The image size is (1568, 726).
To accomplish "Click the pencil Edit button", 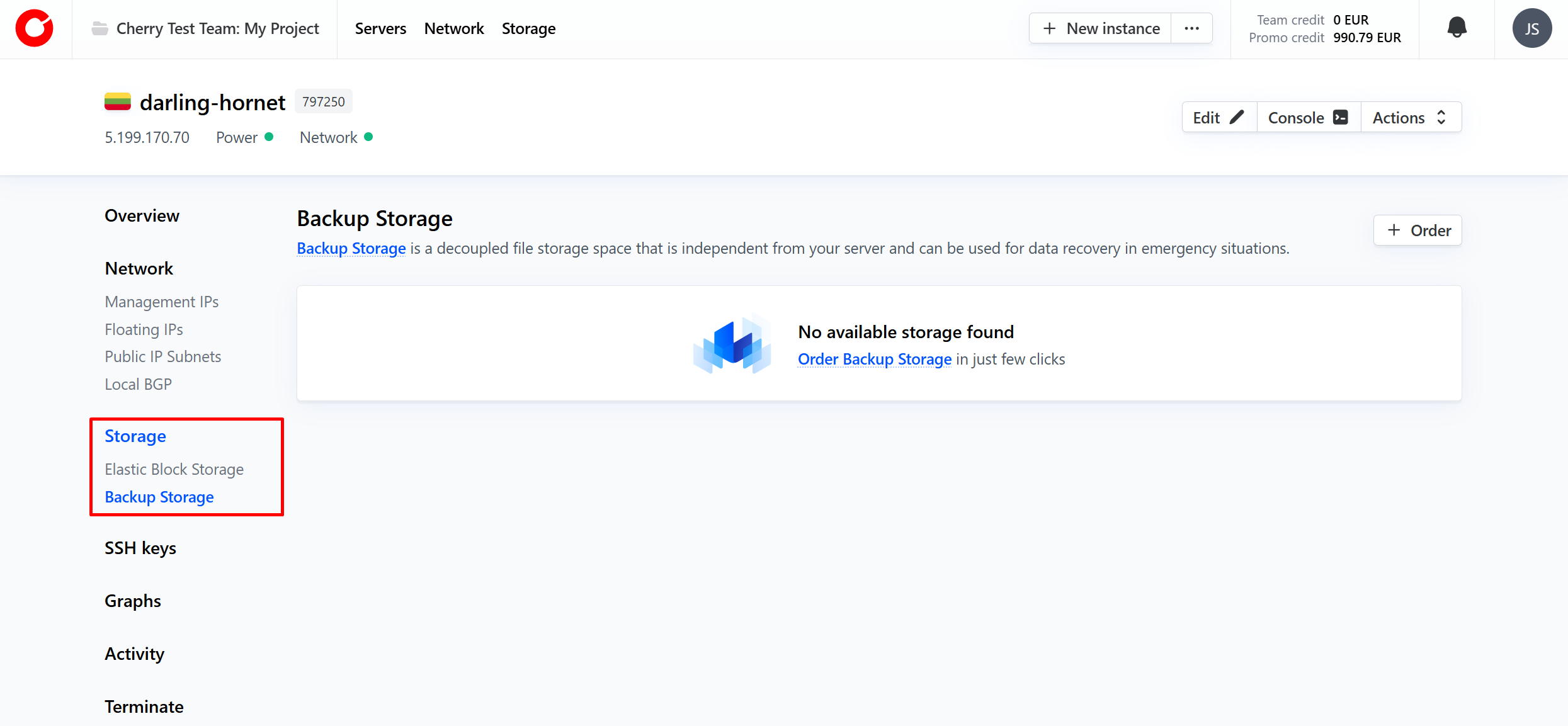I will 1219,118.
